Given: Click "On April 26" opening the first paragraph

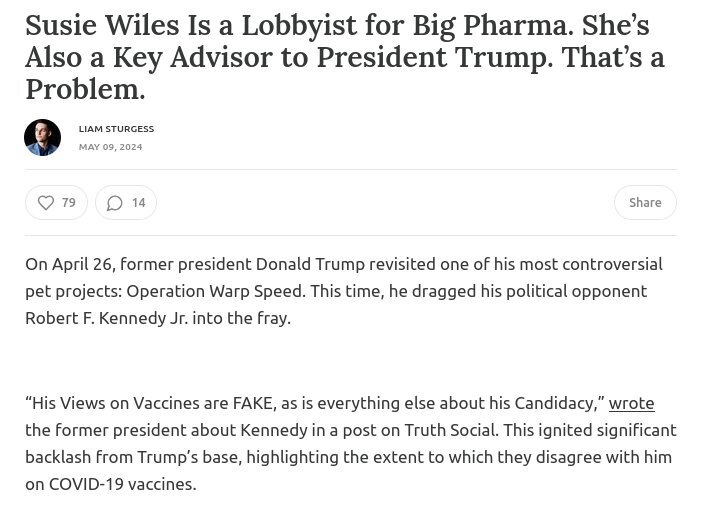Looking at the screenshot, I should pyautogui.click(x=70, y=265).
